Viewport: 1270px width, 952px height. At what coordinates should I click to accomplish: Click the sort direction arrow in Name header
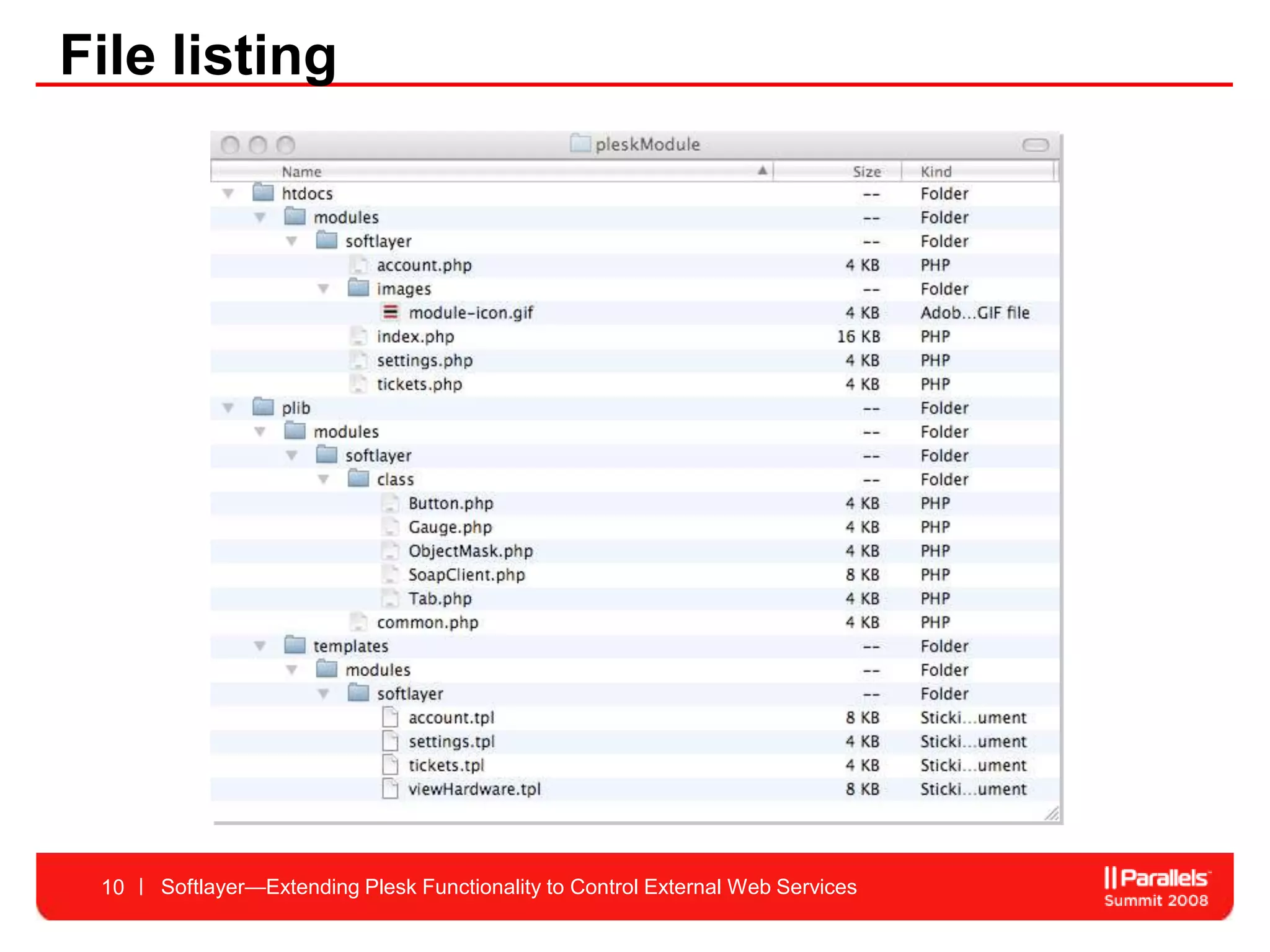pos(763,170)
